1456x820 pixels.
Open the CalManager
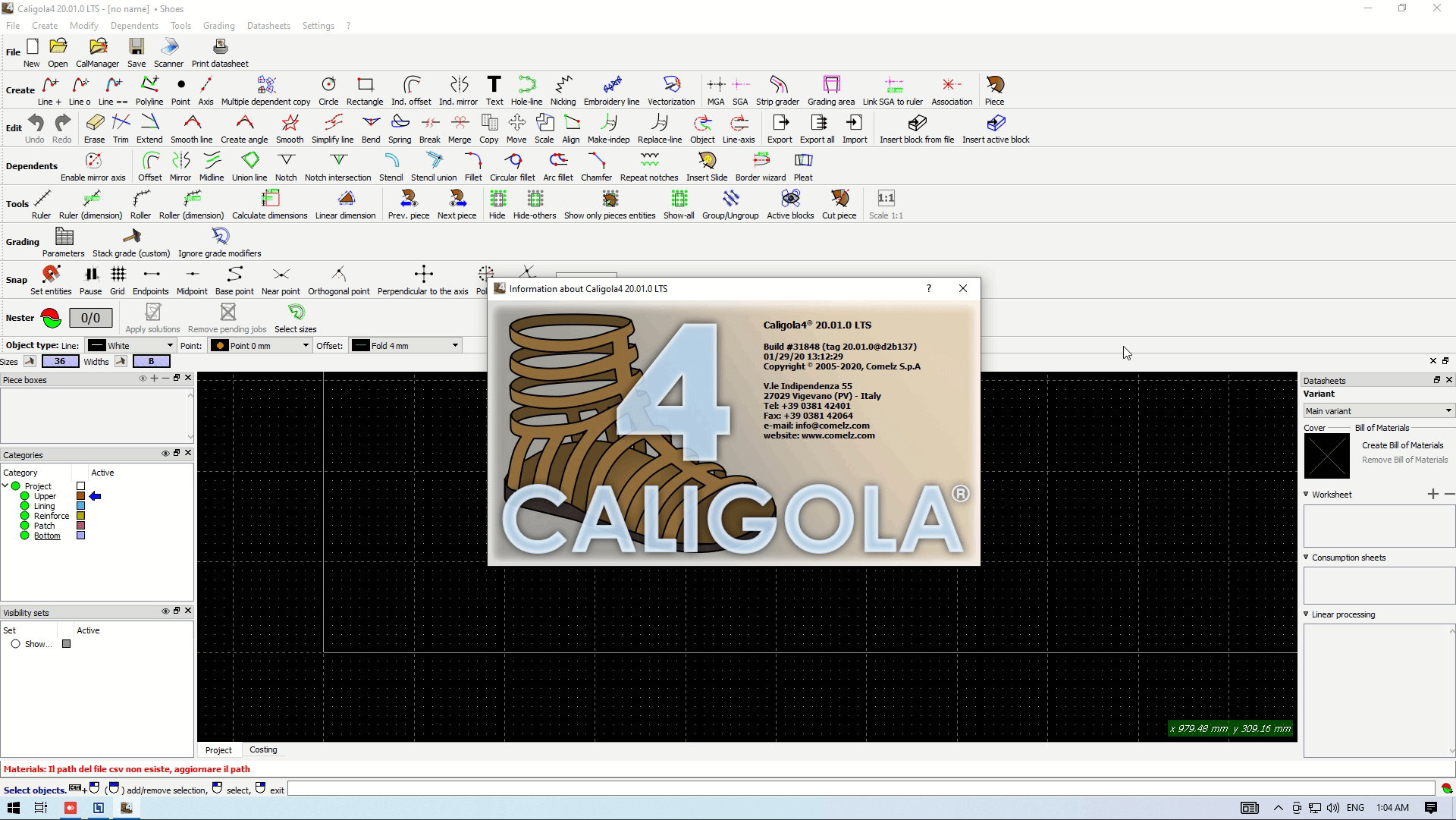97,52
